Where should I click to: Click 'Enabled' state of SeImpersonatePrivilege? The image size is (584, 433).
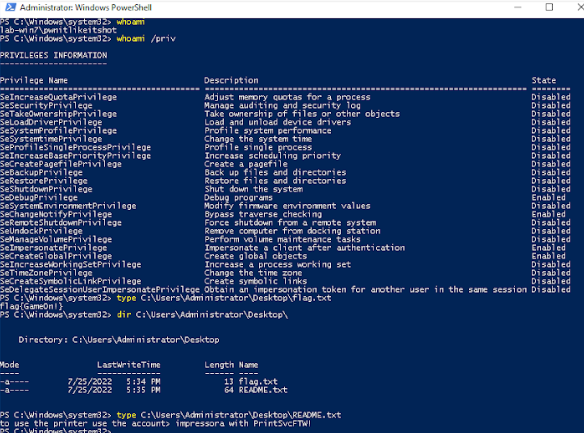(548, 248)
